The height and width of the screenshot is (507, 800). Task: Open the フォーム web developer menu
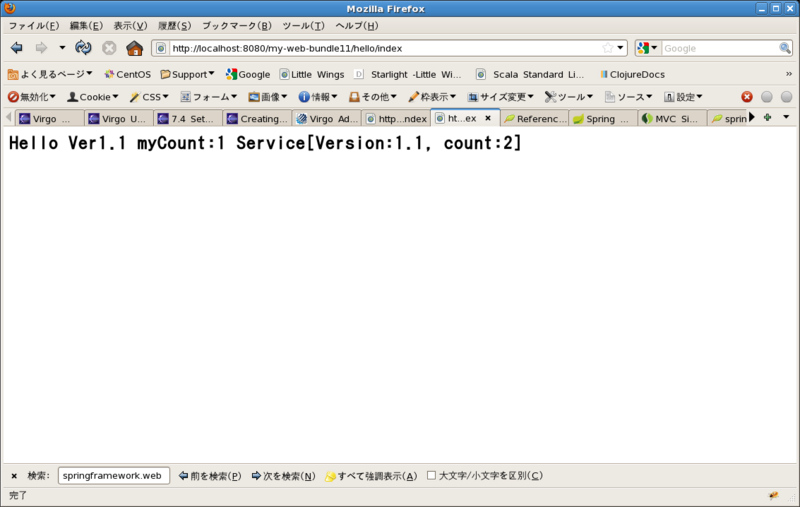[209, 97]
